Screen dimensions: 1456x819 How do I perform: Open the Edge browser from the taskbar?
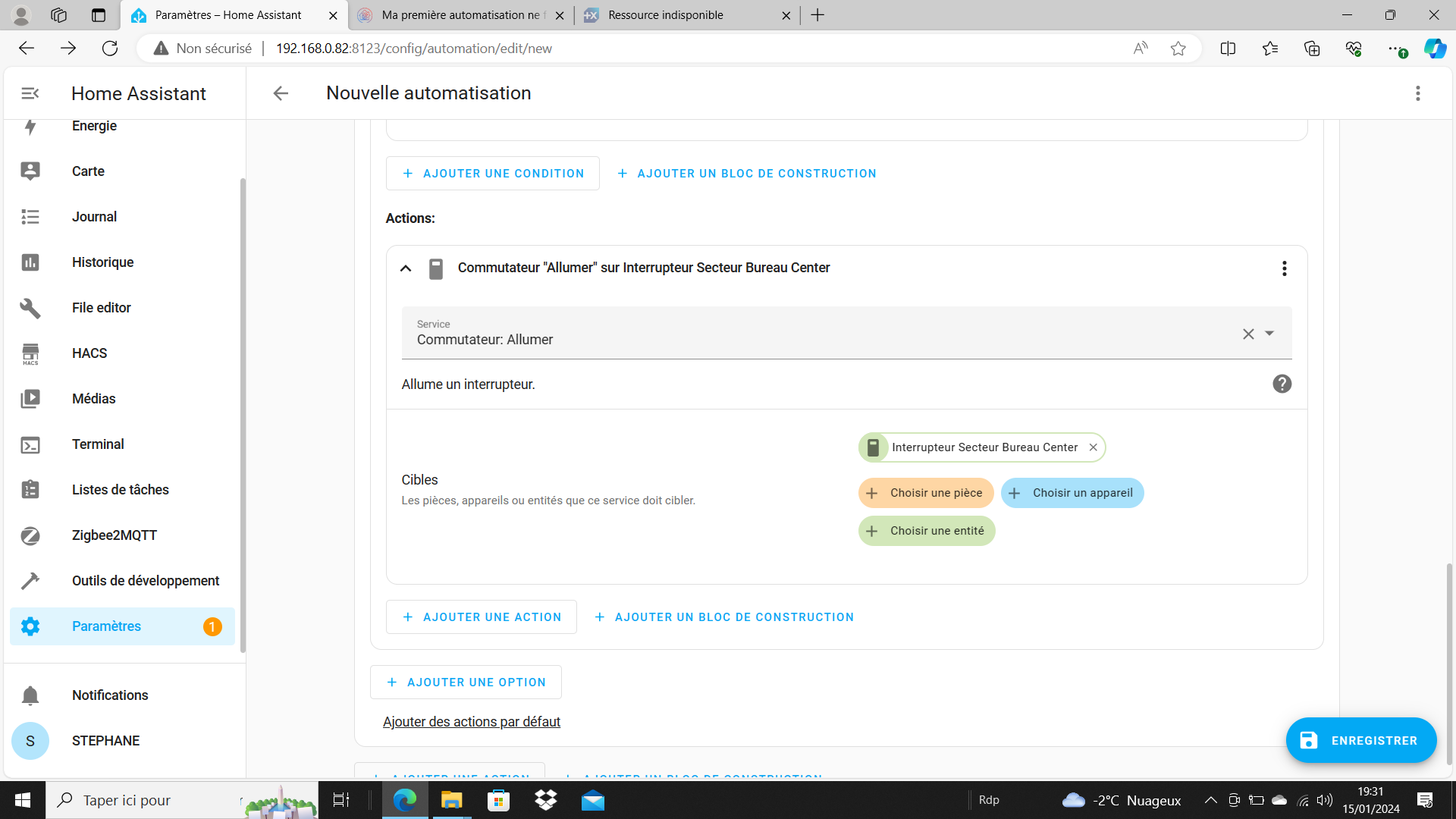[x=405, y=800]
